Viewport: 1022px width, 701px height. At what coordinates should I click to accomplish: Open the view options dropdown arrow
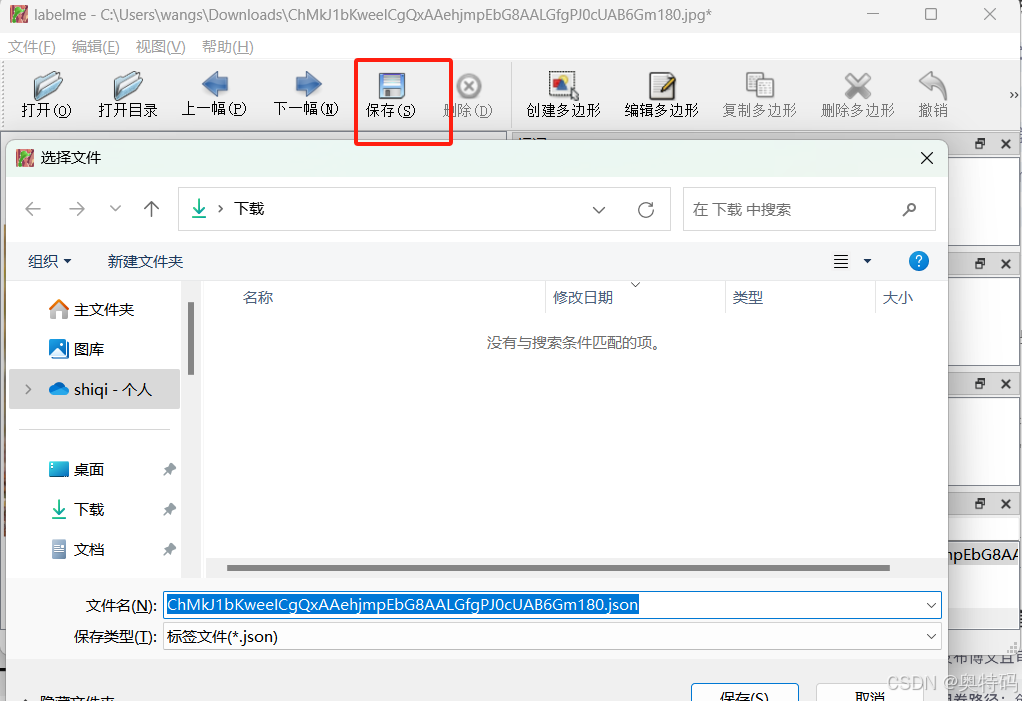pos(868,261)
